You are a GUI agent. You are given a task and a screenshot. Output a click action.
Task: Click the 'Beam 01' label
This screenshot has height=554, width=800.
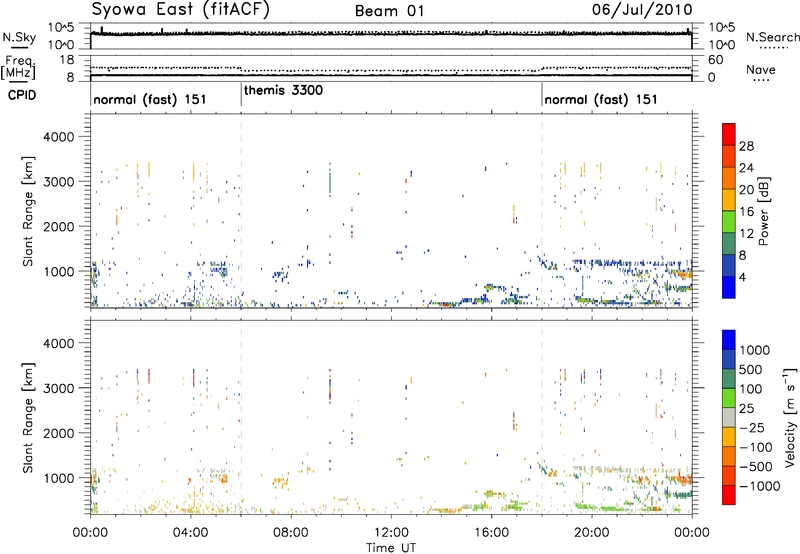tap(390, 11)
